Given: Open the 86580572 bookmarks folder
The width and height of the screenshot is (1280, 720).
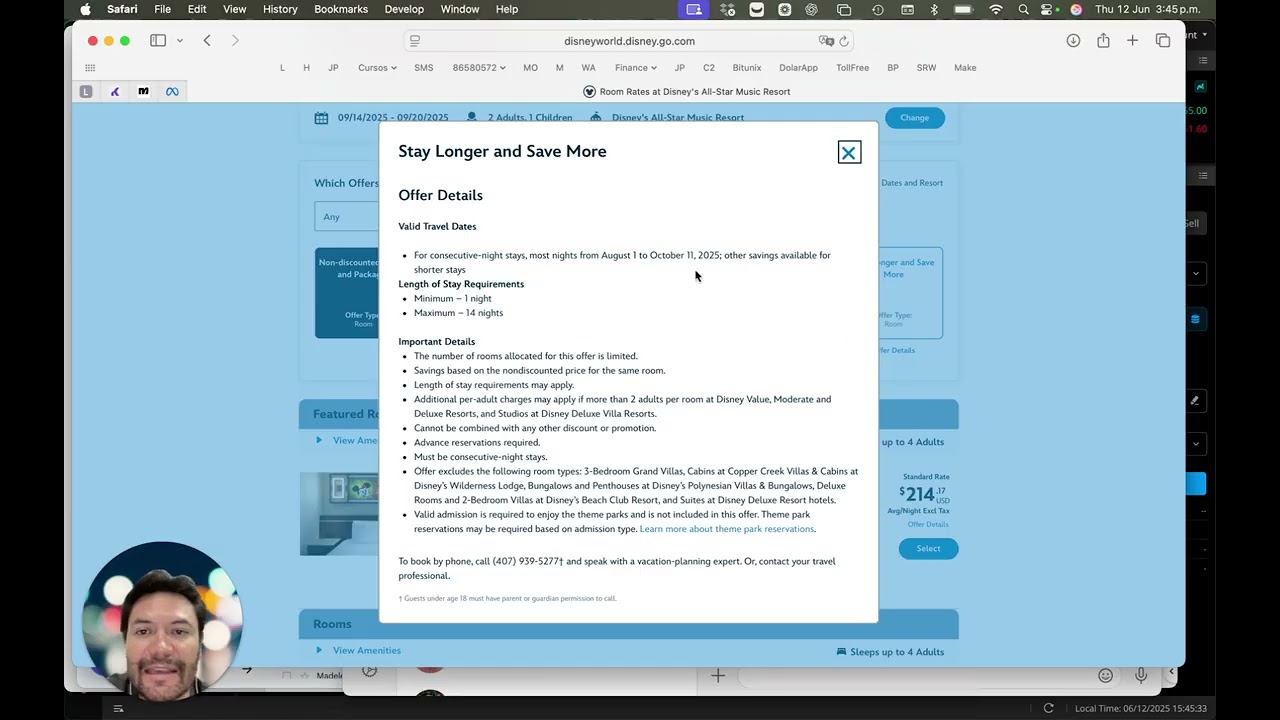Looking at the screenshot, I should coord(479,68).
